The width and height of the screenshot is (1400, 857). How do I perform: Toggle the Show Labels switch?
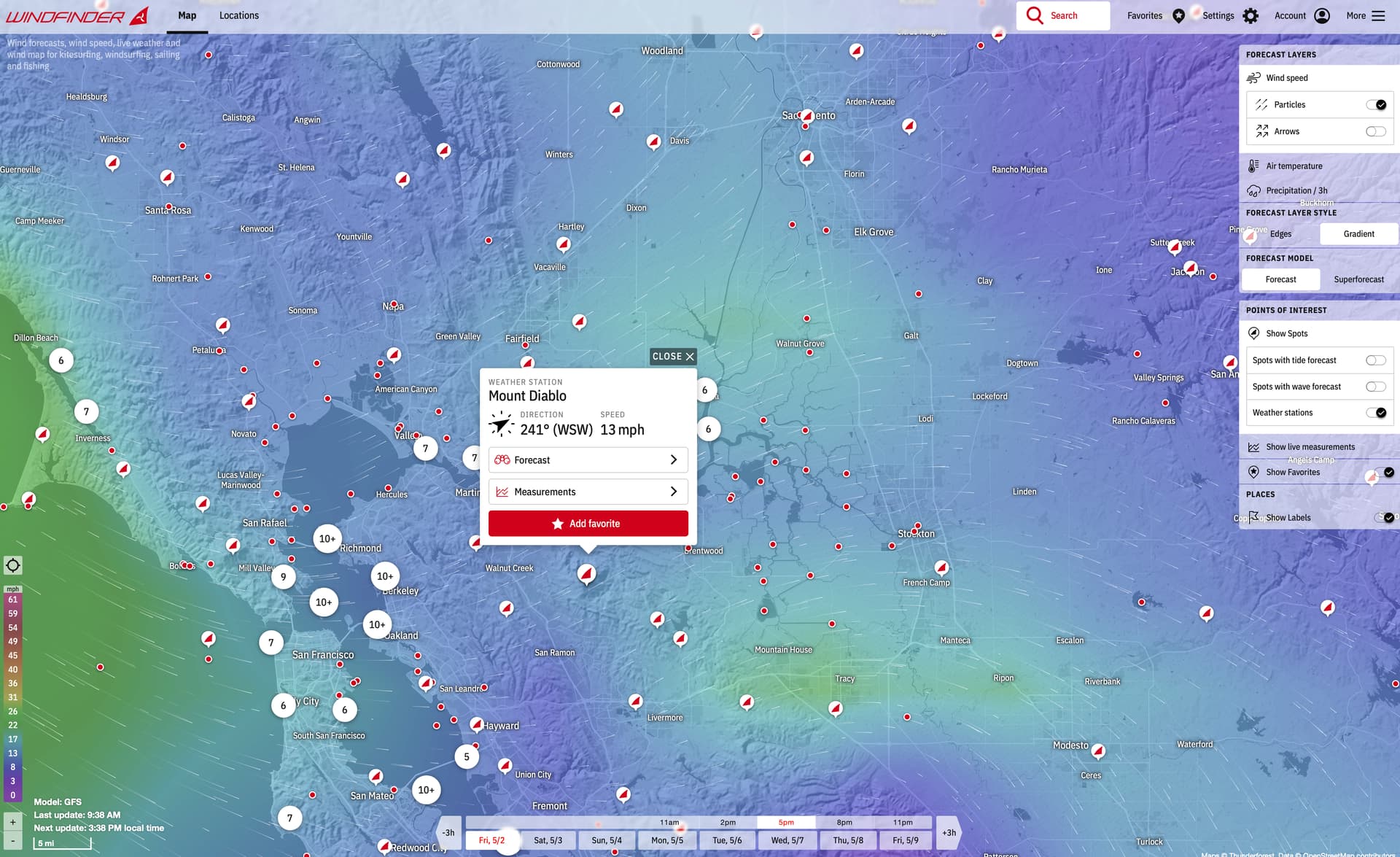[1384, 518]
